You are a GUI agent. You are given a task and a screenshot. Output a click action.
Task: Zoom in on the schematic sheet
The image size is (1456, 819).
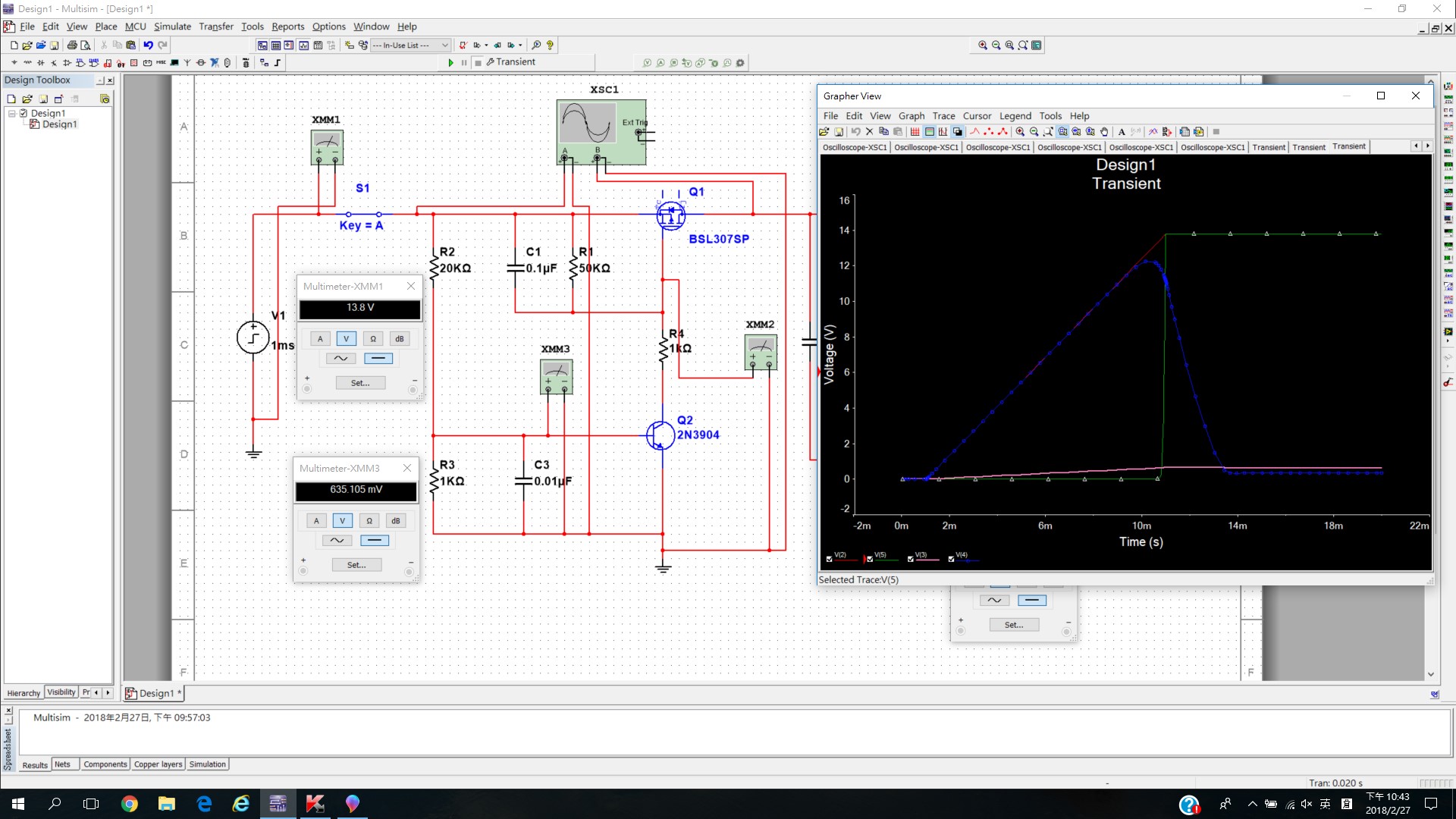pyautogui.click(x=983, y=45)
